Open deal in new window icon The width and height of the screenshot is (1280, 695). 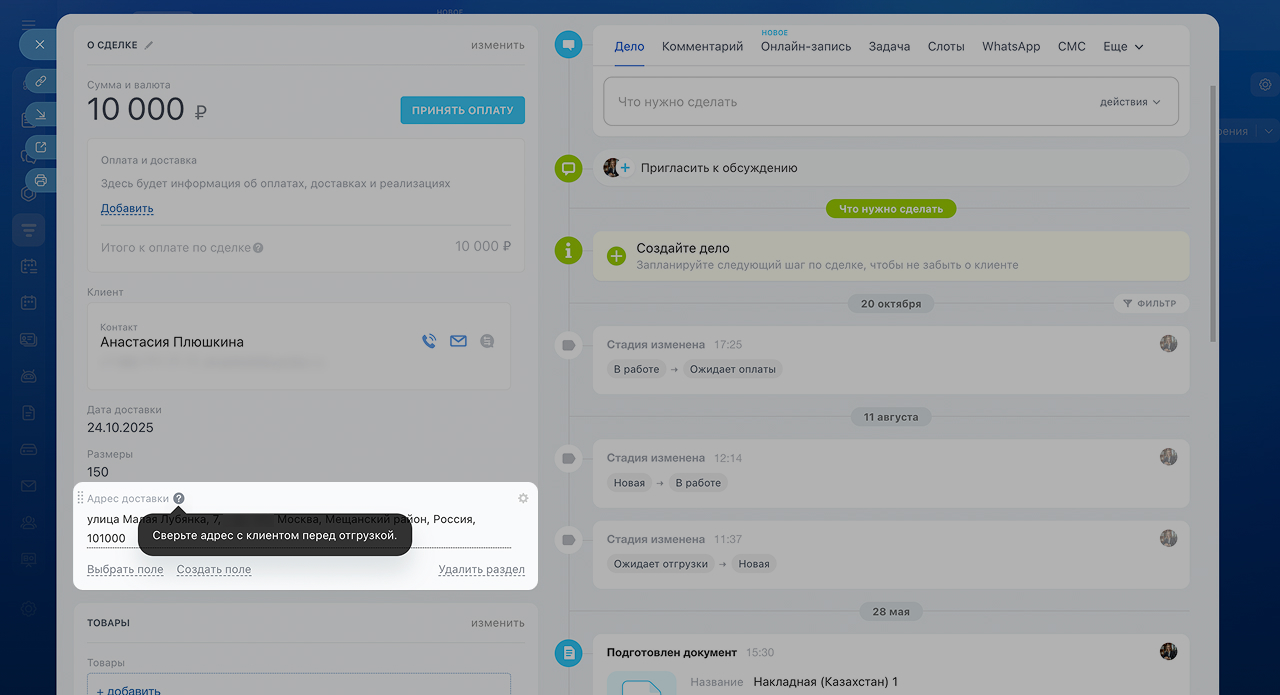[x=40, y=147]
